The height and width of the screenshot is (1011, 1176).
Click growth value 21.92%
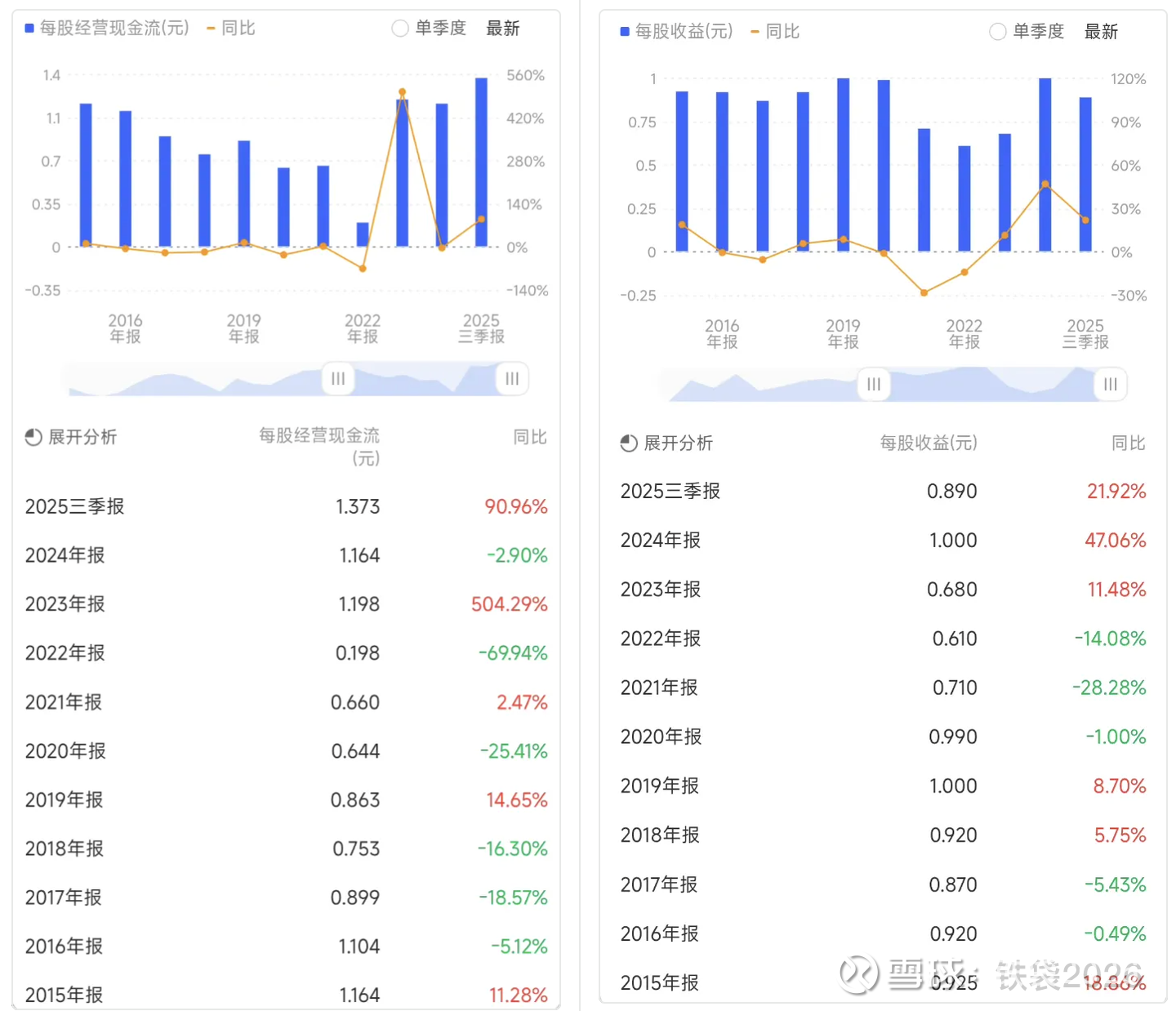point(1116,492)
